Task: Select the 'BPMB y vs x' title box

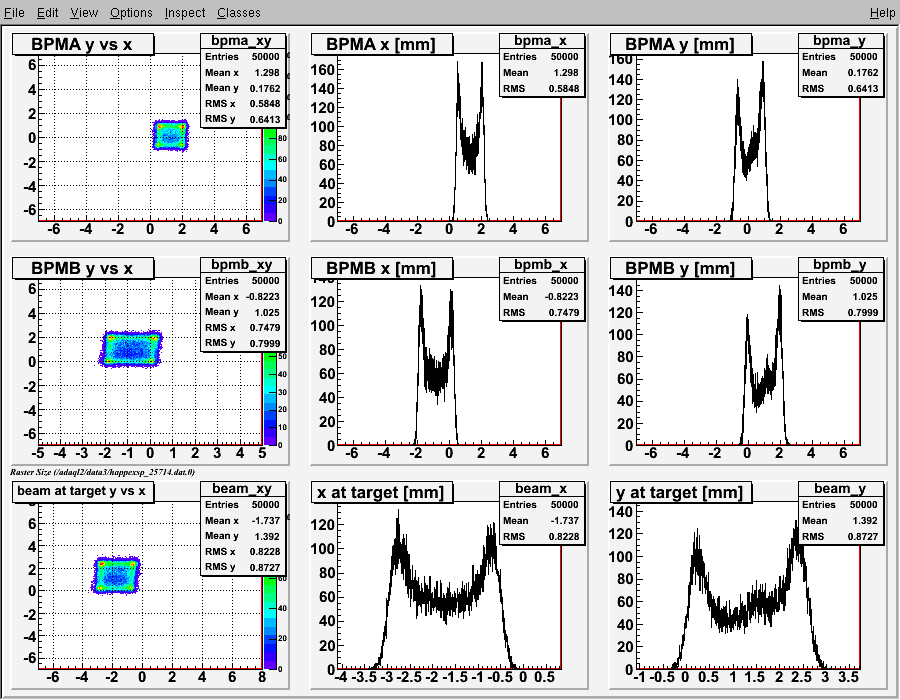Action: (83, 268)
